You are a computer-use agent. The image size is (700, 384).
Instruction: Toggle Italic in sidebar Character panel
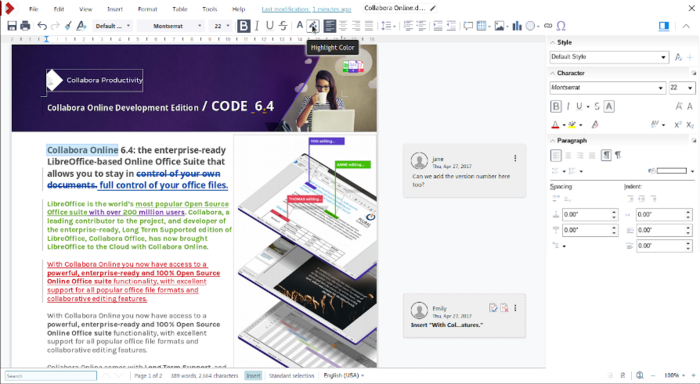pyautogui.click(x=568, y=106)
